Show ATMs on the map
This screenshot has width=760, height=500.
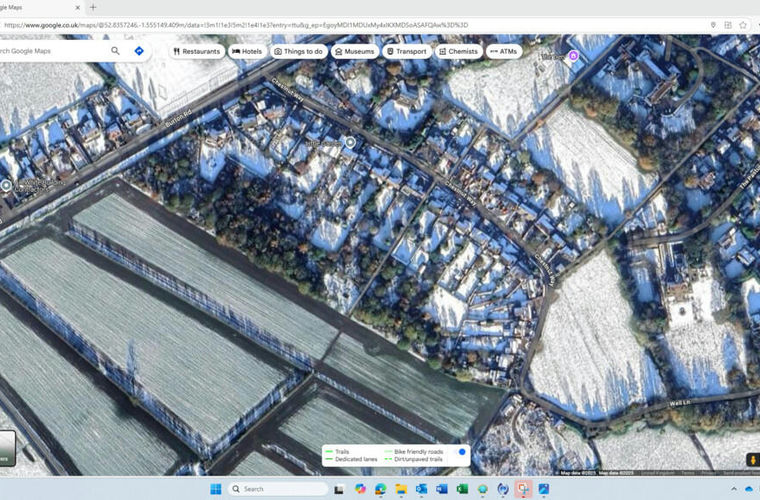[504, 51]
